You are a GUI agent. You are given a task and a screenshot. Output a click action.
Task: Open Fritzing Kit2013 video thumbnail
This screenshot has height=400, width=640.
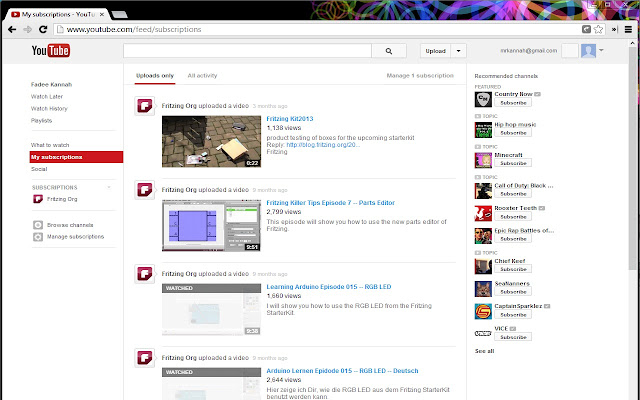[x=211, y=142]
